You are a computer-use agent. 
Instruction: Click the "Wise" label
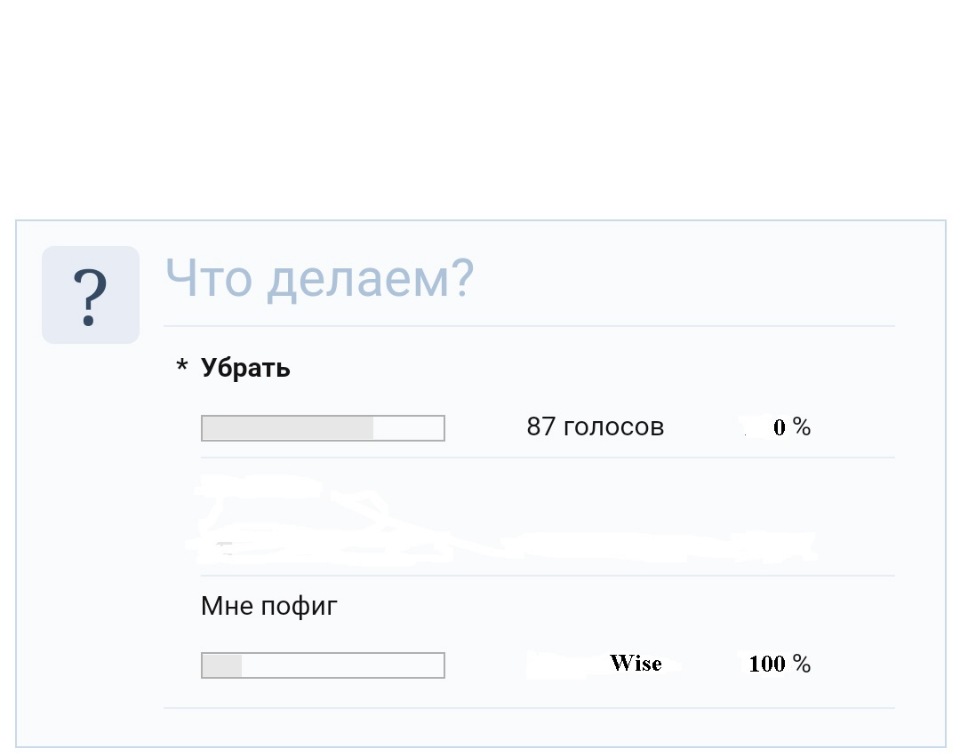[636, 664]
